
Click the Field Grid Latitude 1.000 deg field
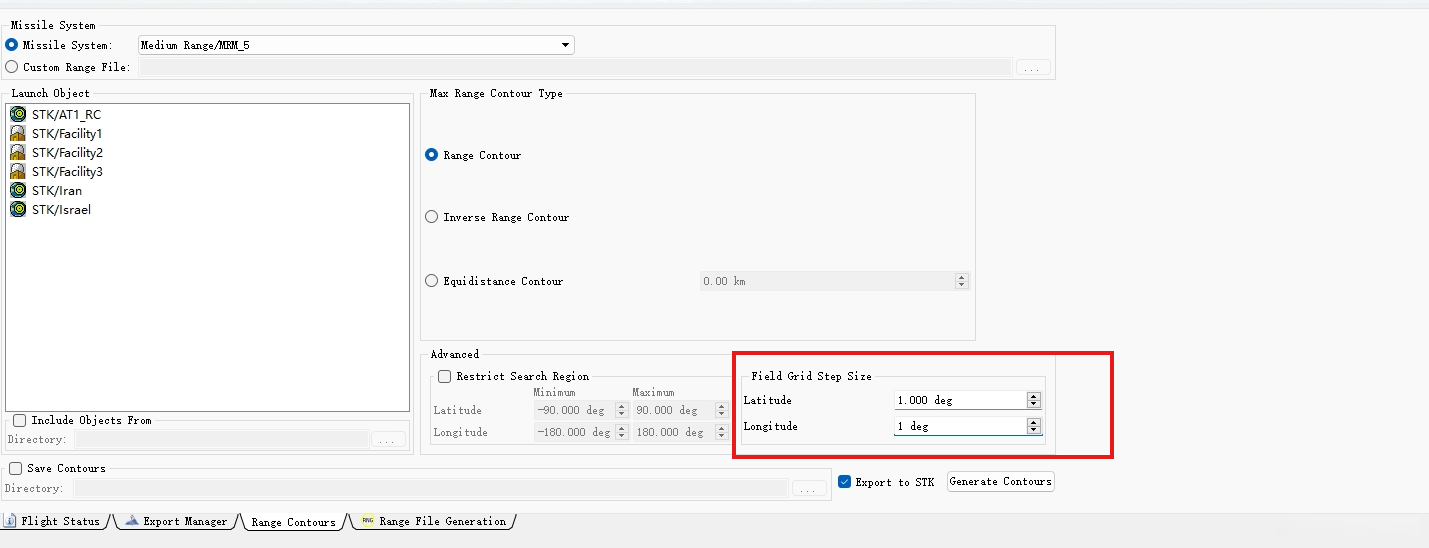click(960, 400)
